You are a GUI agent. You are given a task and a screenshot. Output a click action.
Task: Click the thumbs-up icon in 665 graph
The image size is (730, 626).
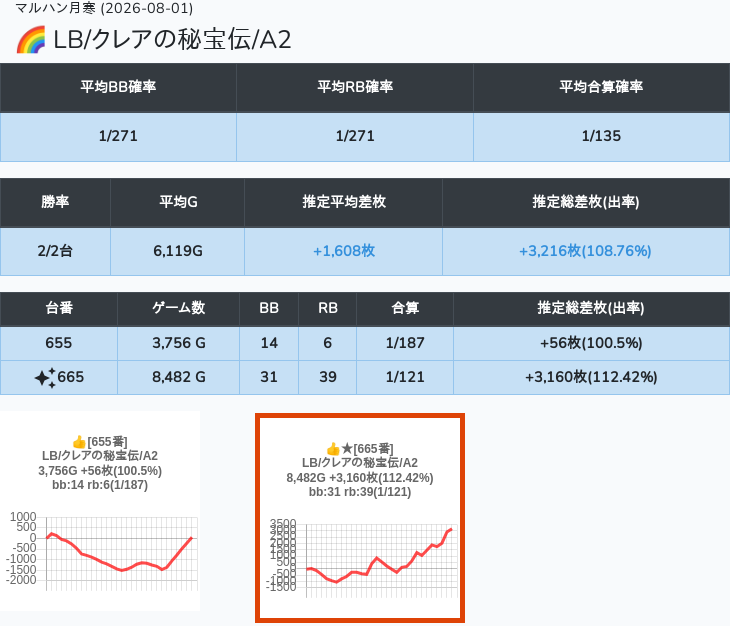(x=333, y=449)
